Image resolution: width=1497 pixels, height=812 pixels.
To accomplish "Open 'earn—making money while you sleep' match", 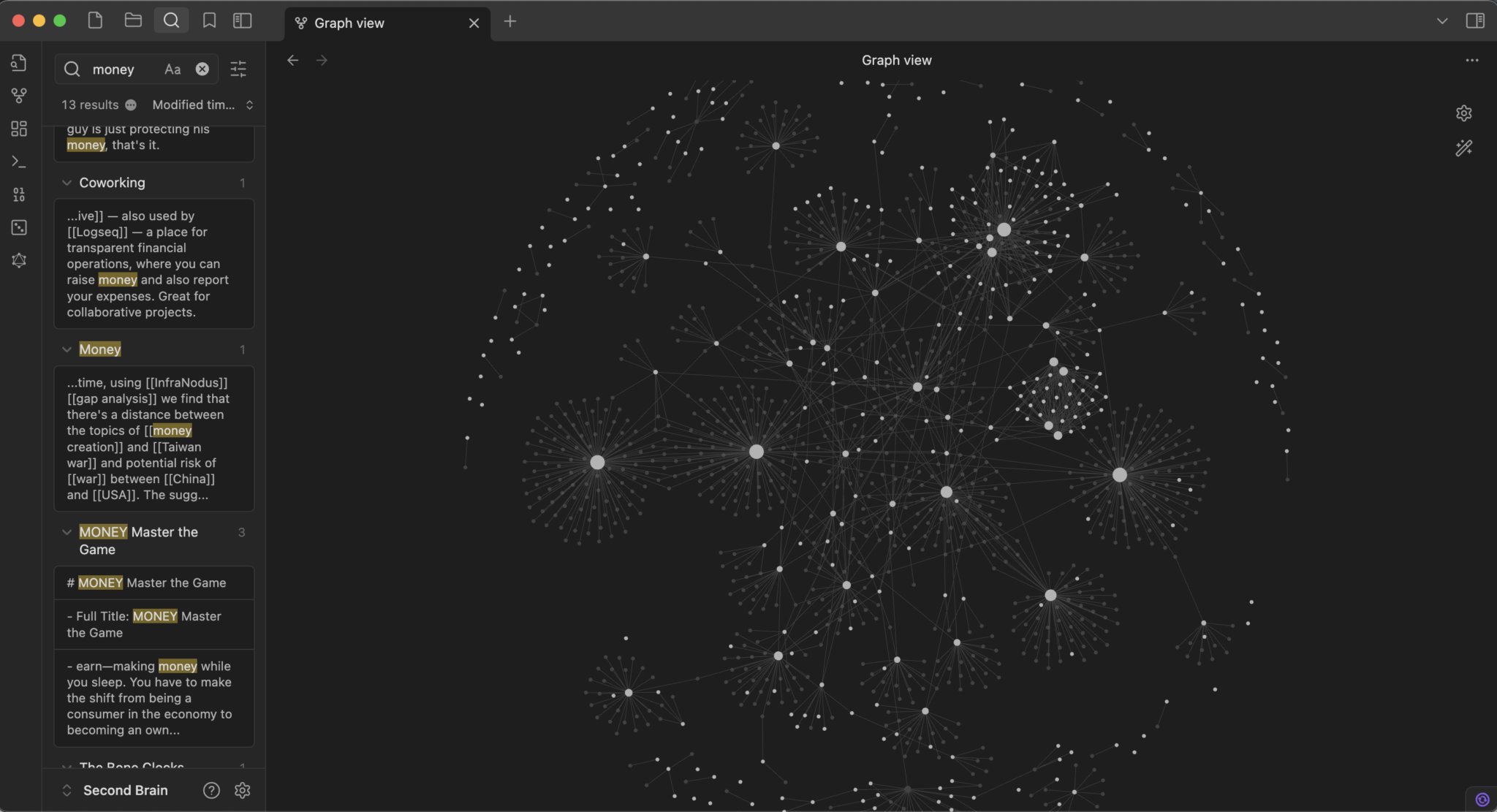I will [x=154, y=698].
